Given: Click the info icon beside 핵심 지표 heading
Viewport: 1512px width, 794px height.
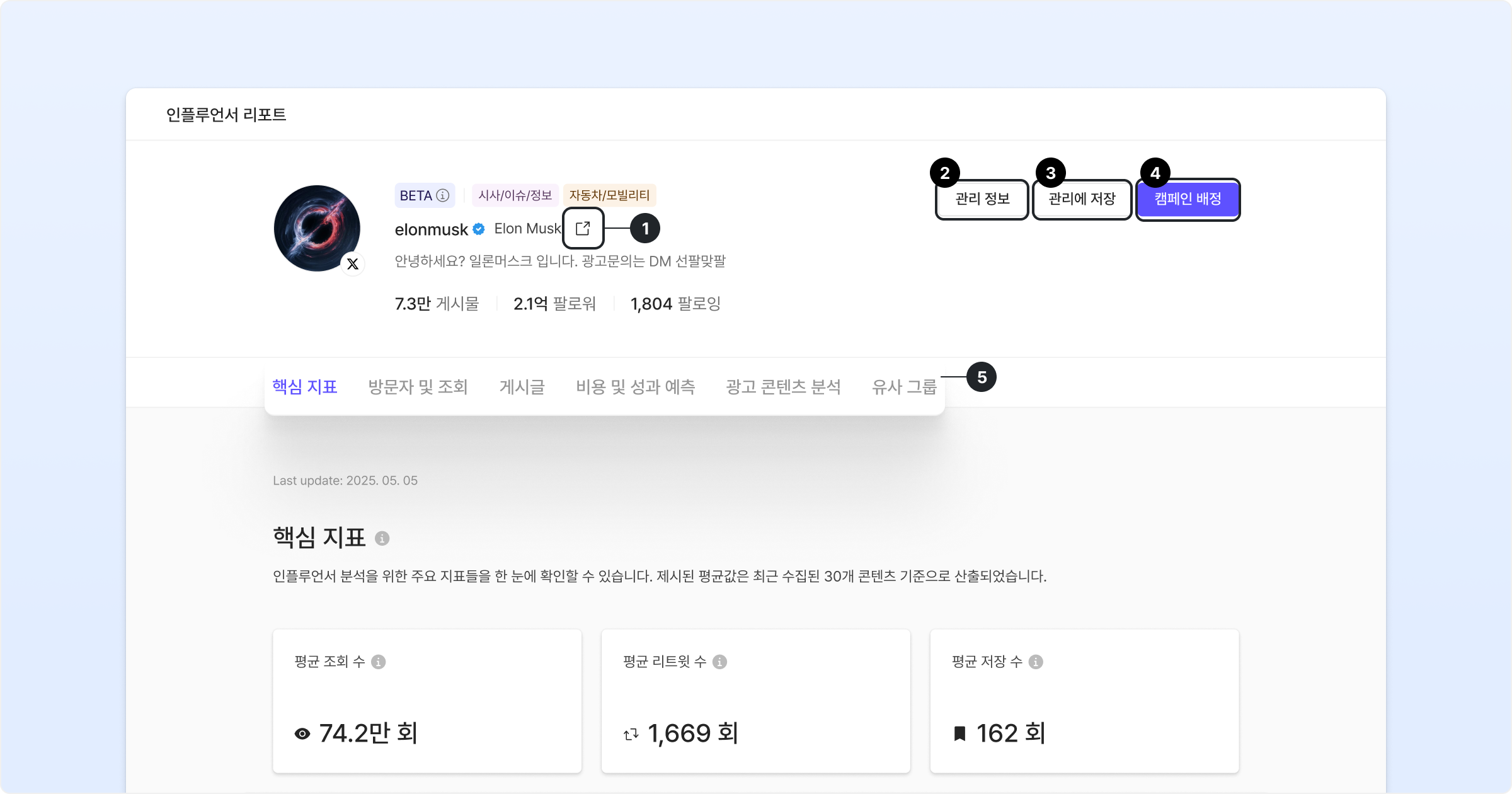Looking at the screenshot, I should tap(382, 538).
